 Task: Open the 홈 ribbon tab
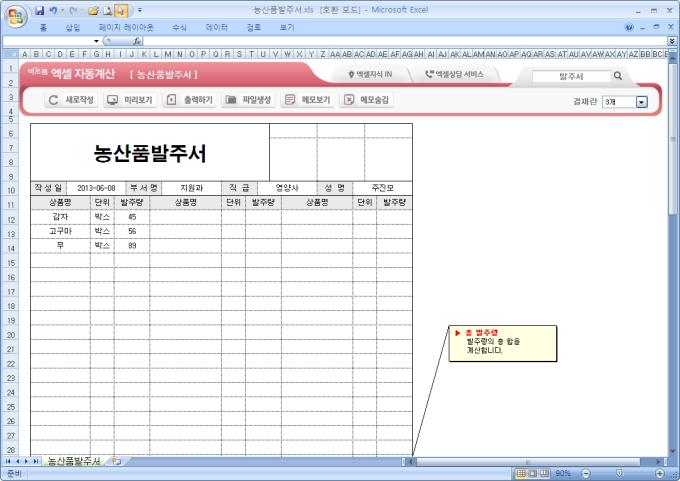point(43,28)
